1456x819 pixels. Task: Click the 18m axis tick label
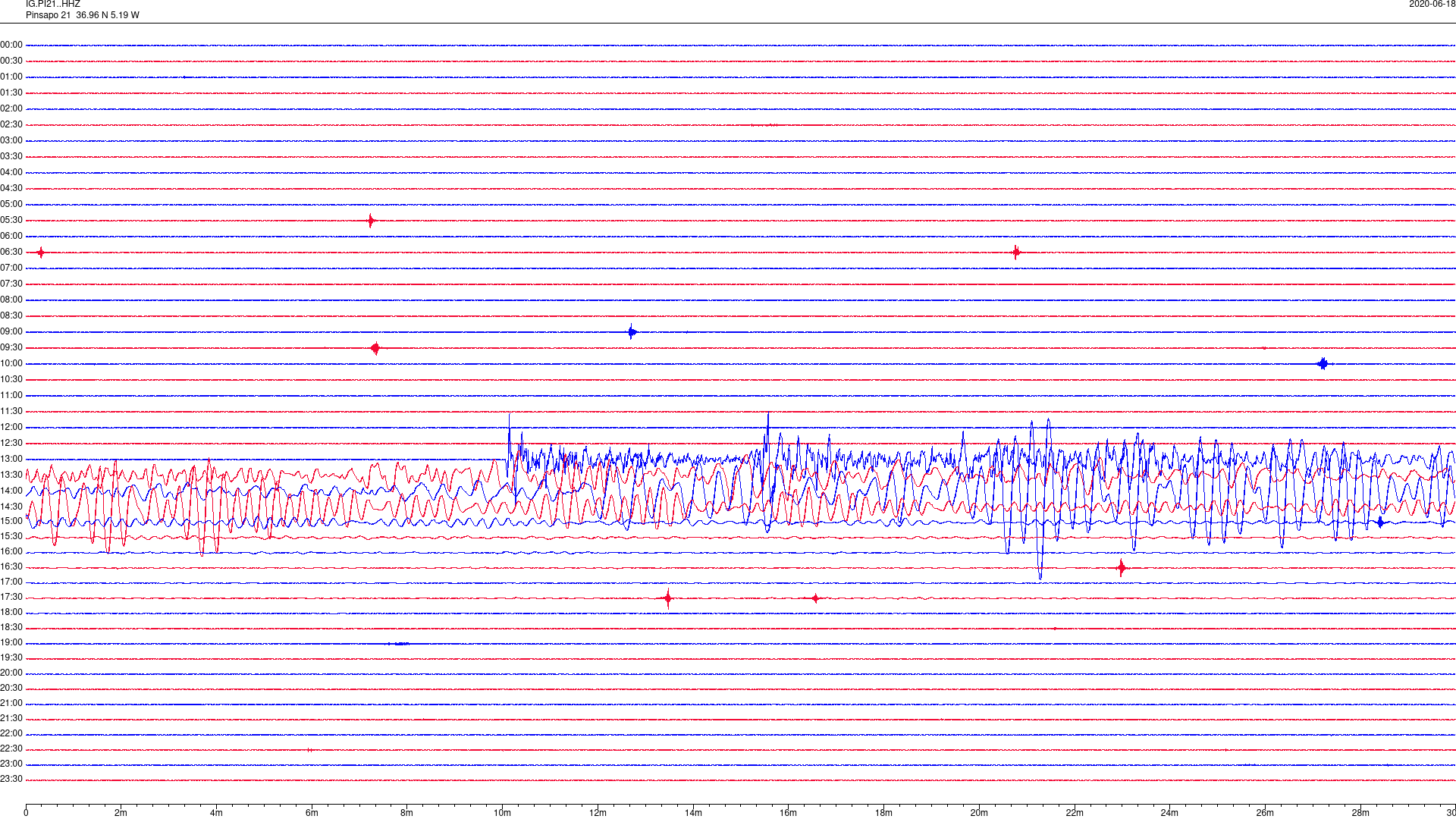[883, 813]
